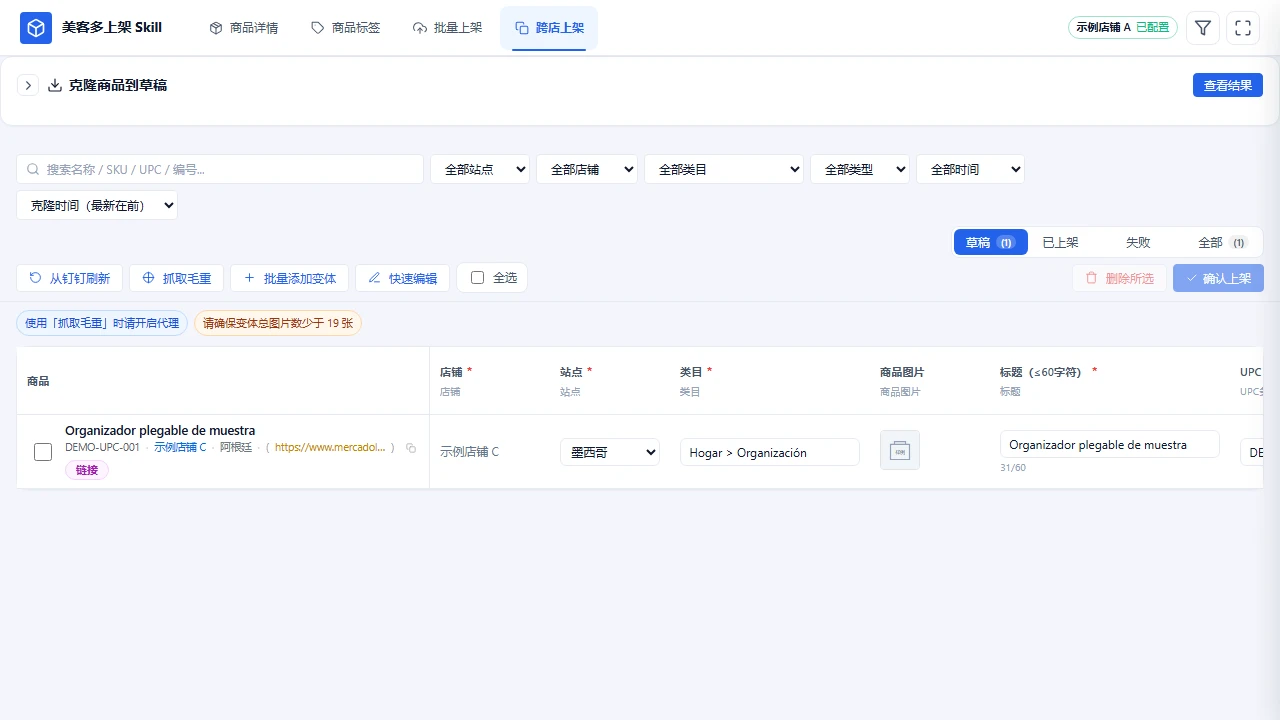The height and width of the screenshot is (720, 1280).
Task: Click the product name Organizador plegable de muestra
Action: coord(160,430)
